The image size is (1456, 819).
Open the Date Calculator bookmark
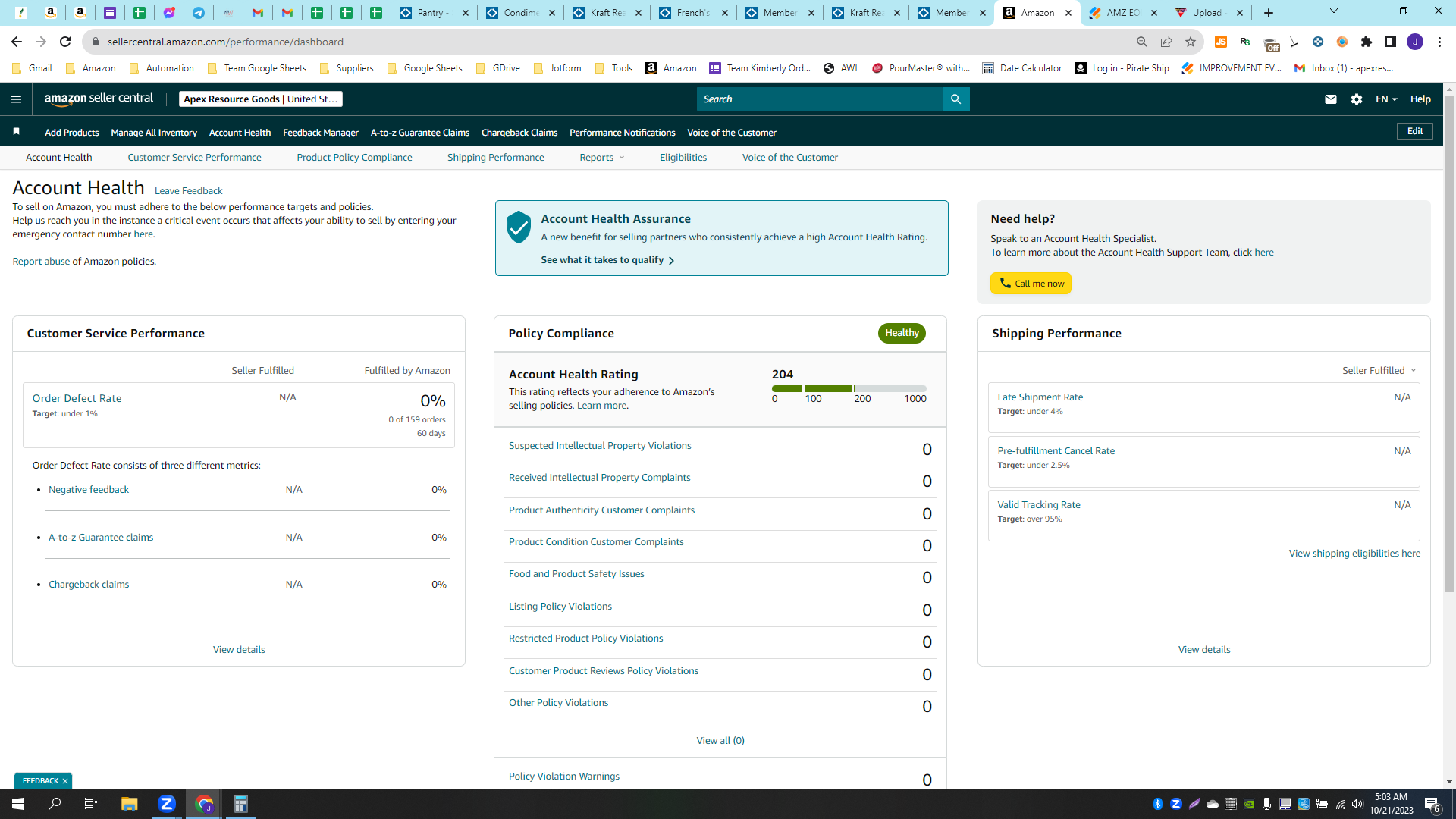point(1021,68)
